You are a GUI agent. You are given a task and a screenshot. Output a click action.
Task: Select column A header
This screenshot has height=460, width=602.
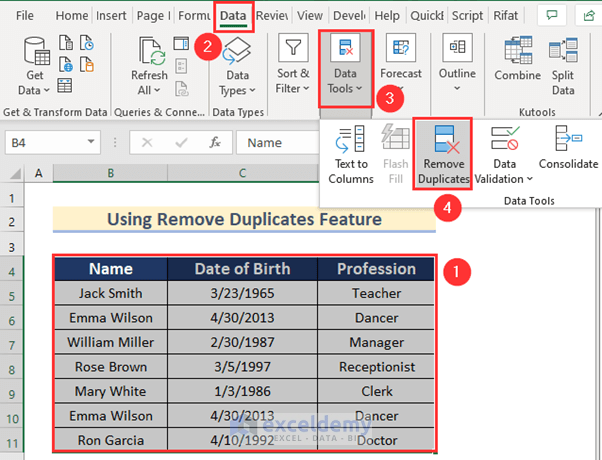[38, 173]
